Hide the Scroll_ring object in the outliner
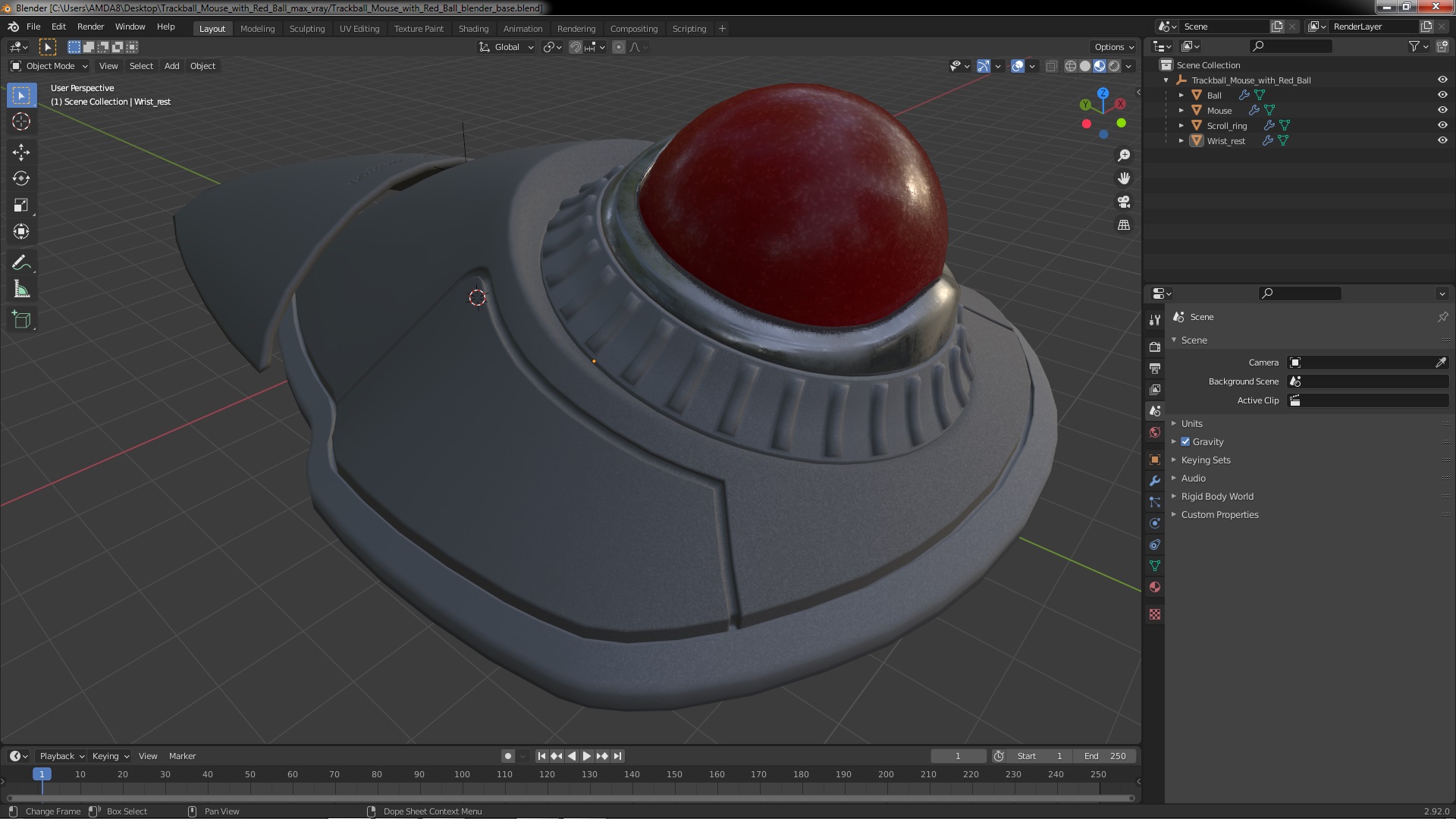 coord(1442,125)
